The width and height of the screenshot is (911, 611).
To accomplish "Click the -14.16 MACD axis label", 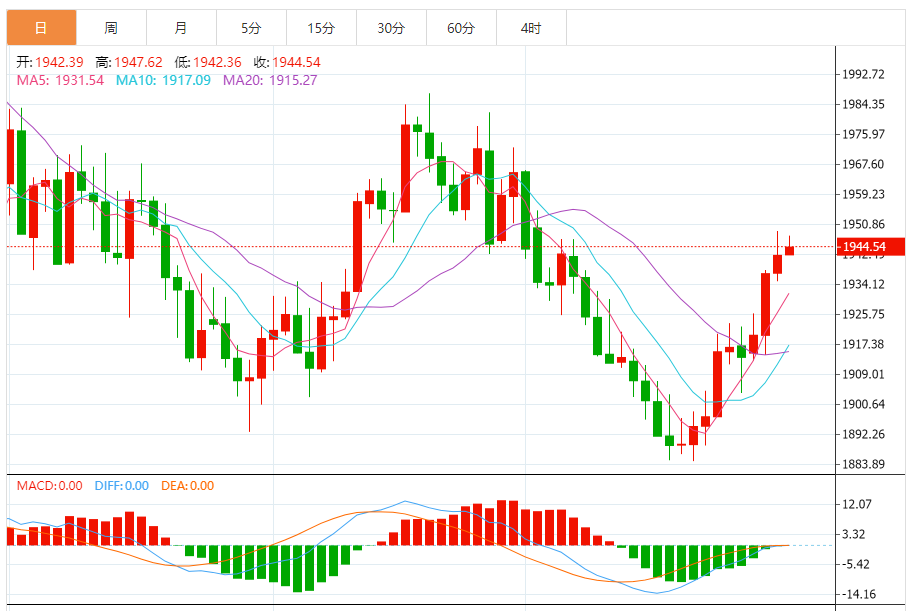I will [859, 594].
